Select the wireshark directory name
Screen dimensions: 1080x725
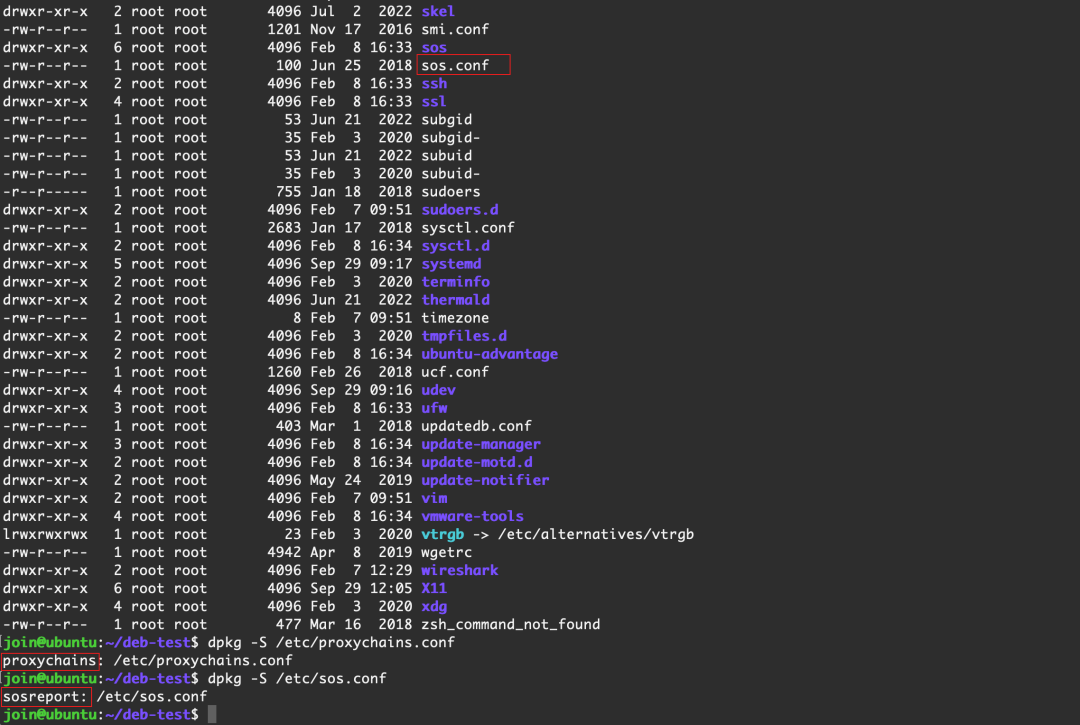pos(459,570)
